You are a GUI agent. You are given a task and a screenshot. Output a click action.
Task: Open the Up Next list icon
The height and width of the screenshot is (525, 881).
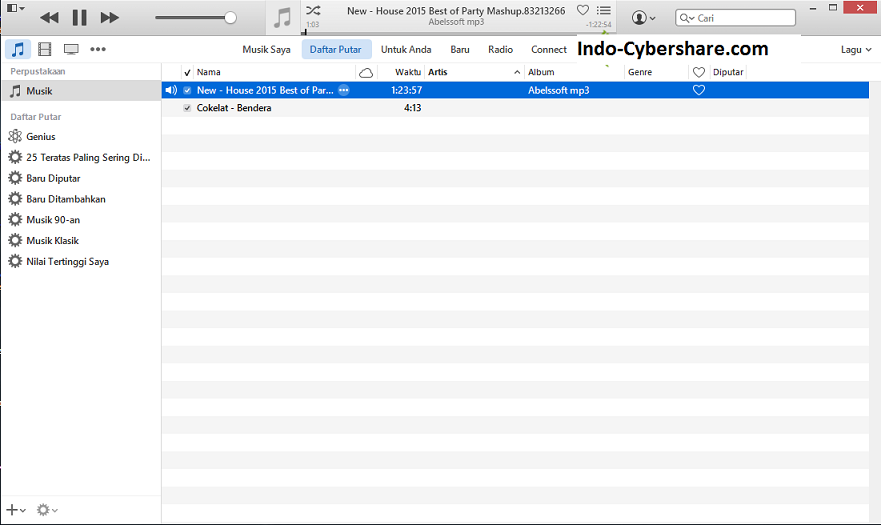click(x=603, y=10)
